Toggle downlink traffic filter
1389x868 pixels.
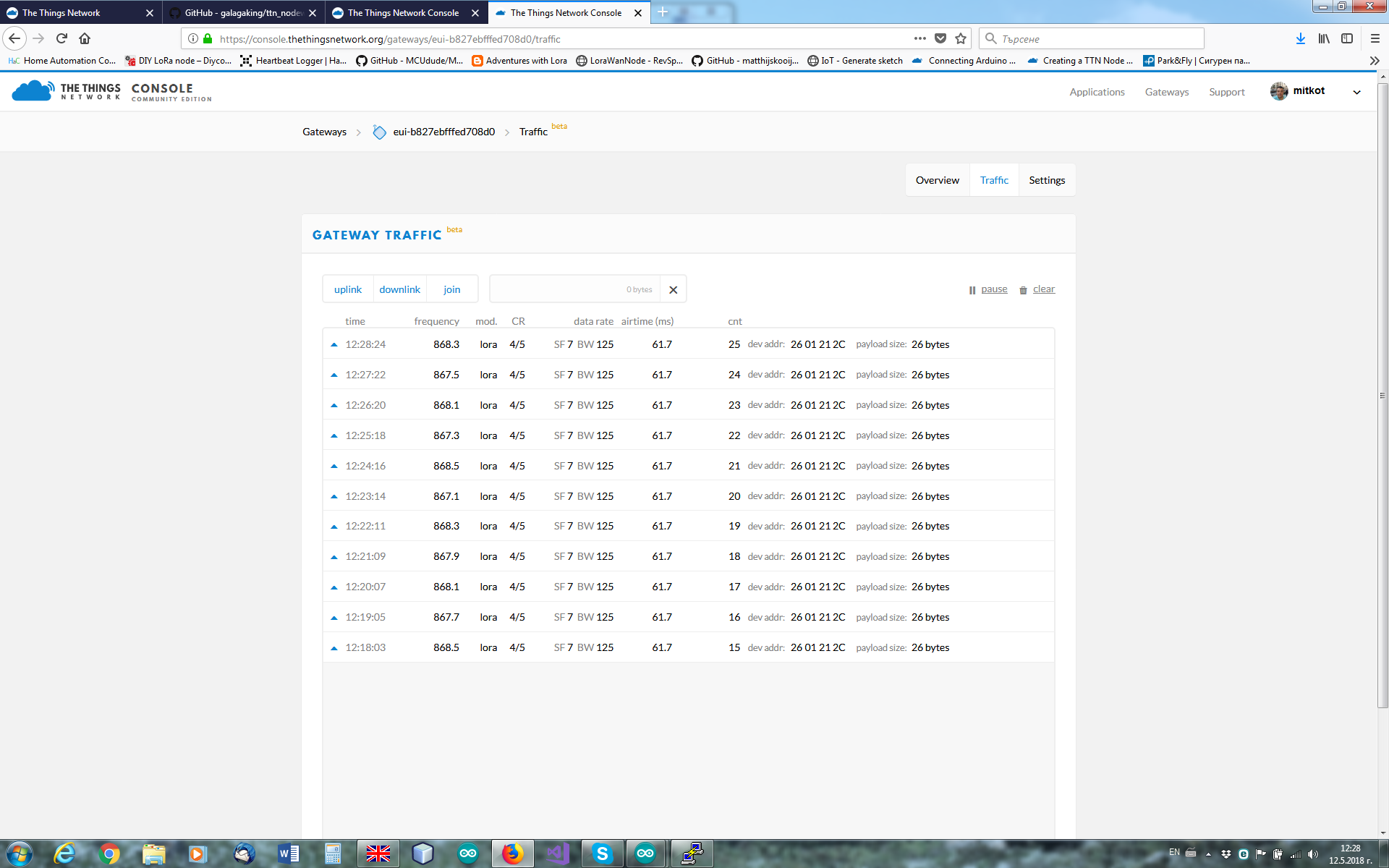coord(399,289)
